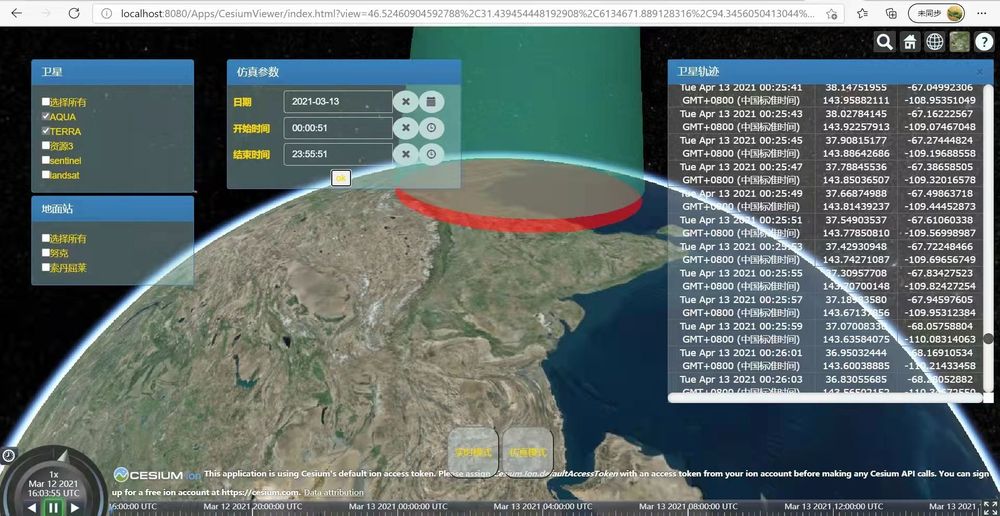
Task: Select the value 38.14751955 in track table
Action: coord(856,87)
